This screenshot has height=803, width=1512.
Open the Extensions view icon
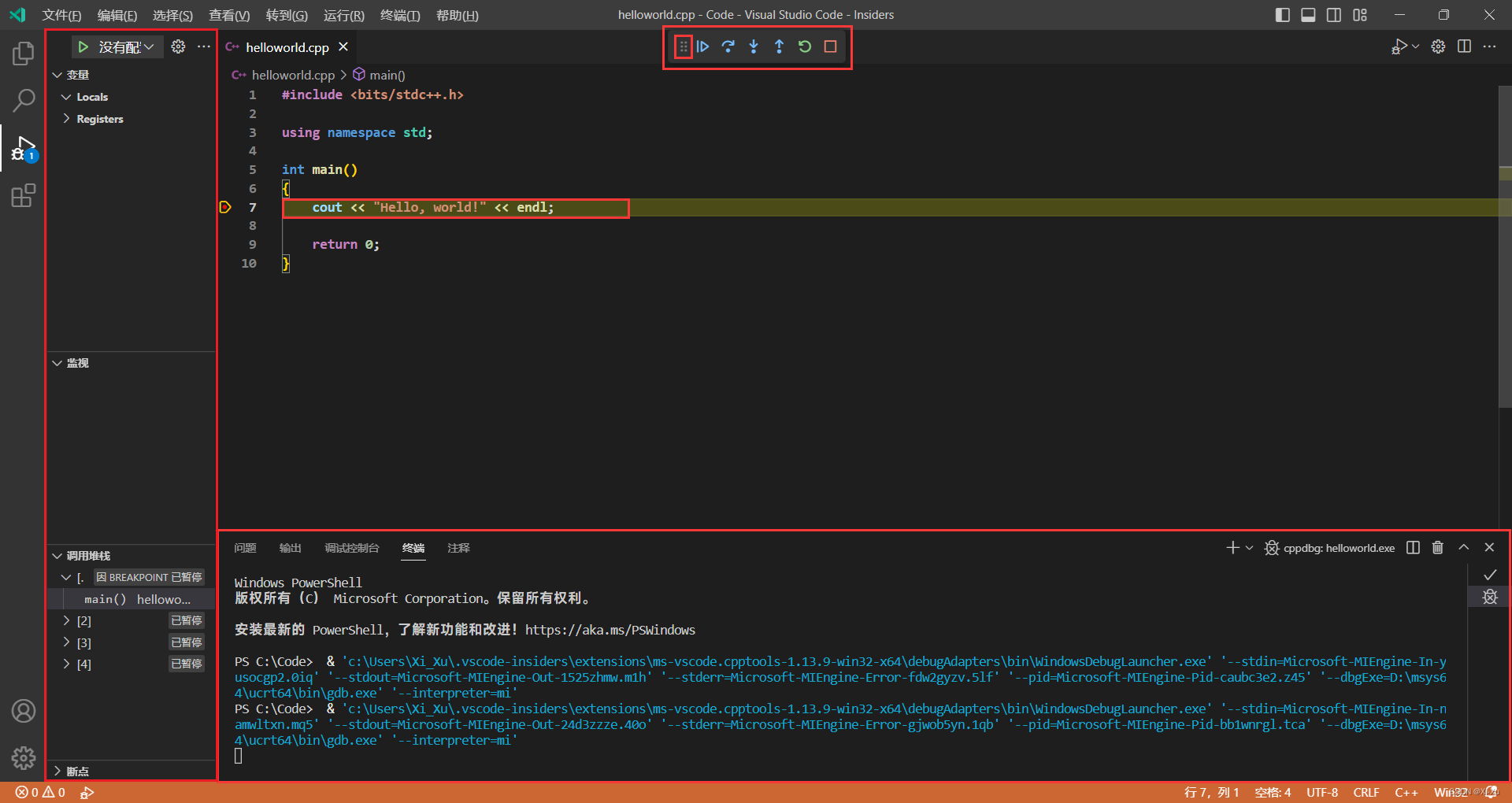(24, 195)
